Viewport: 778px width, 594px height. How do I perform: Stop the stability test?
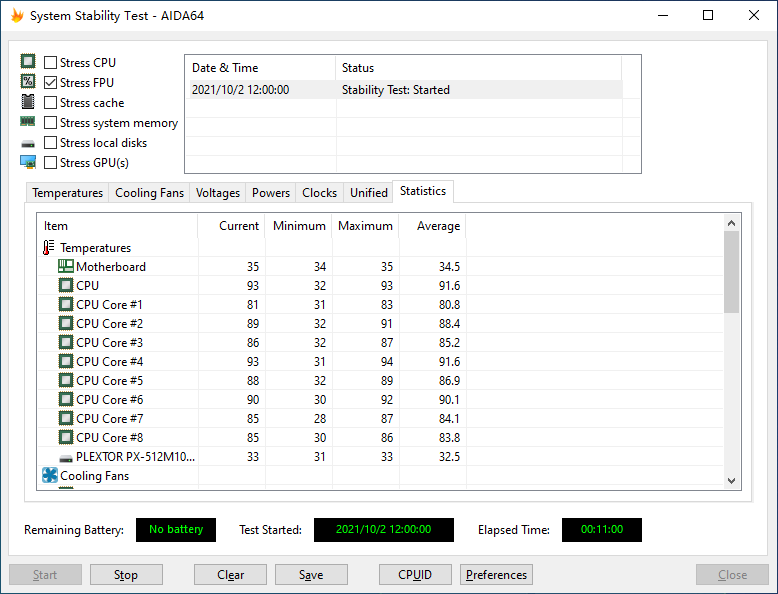(126, 575)
